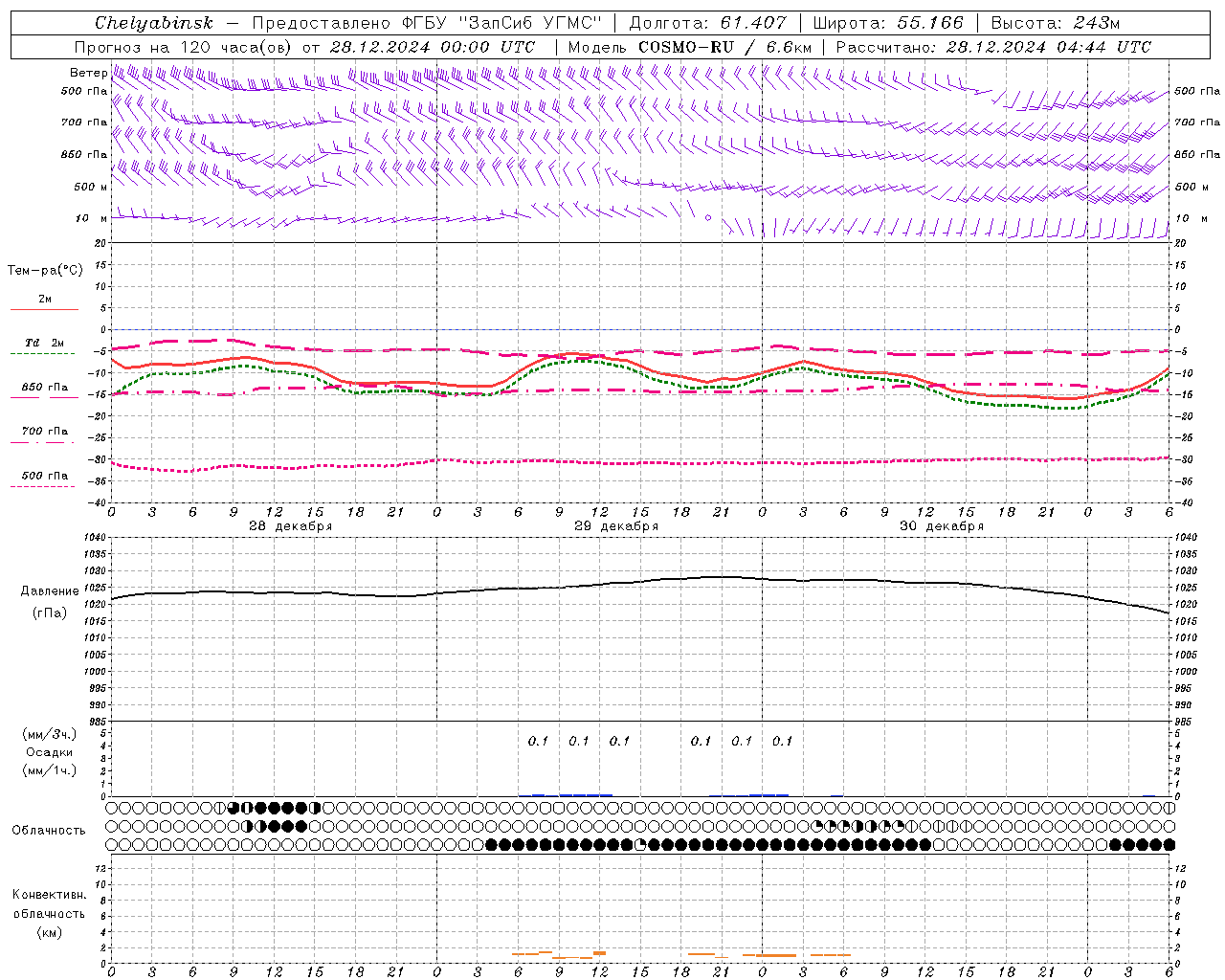Click the Осадки precipitation label
This screenshot has width=1225, height=980.
[x=50, y=752]
